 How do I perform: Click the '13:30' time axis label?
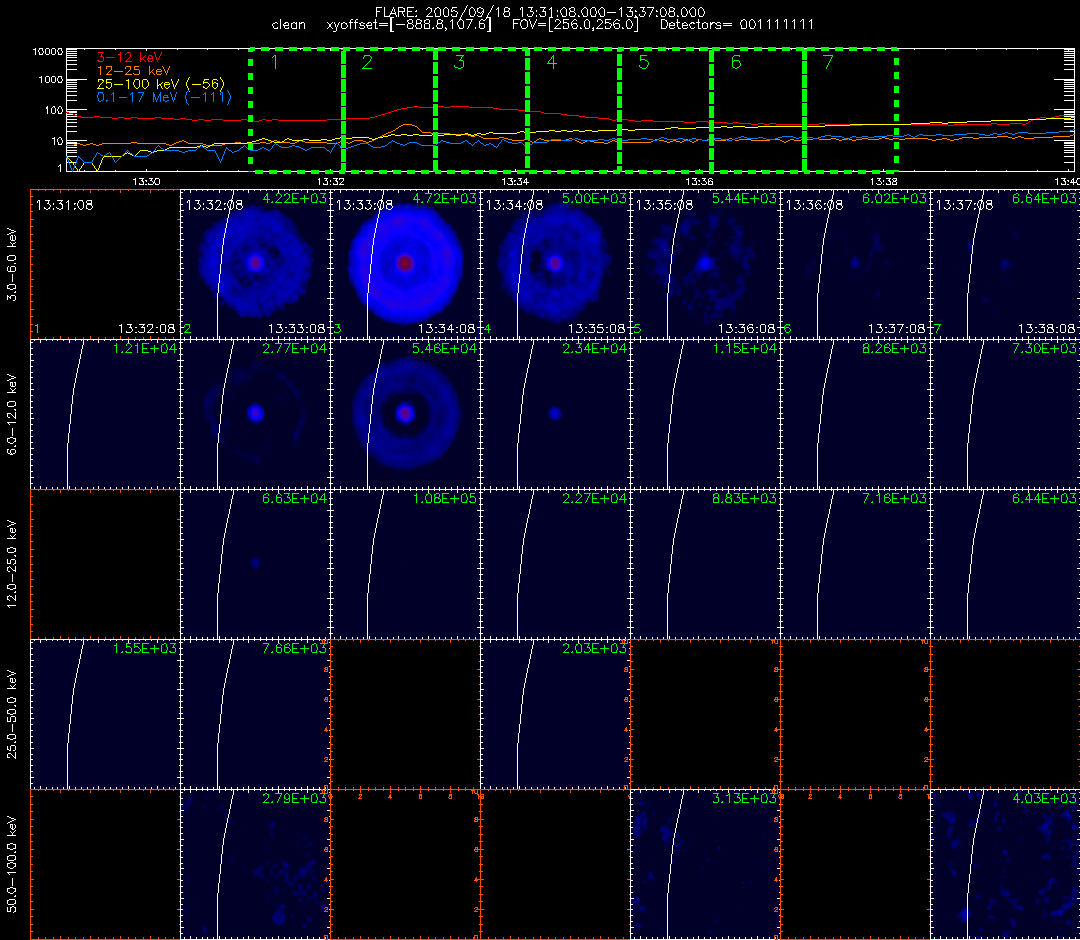point(146,182)
